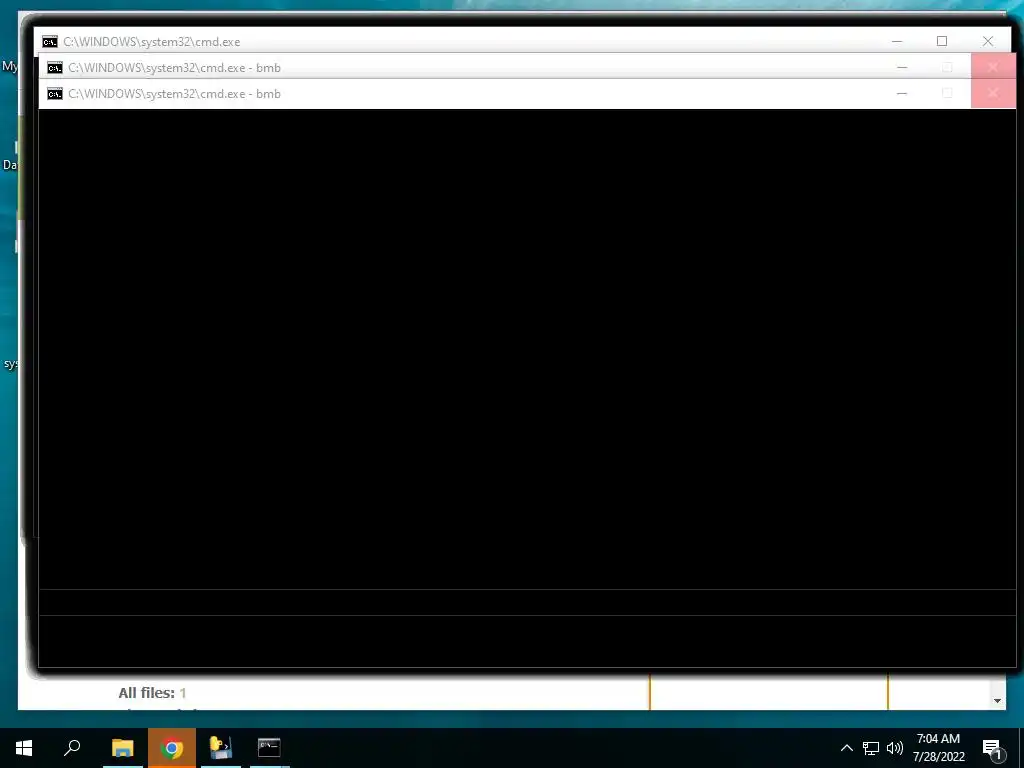
Task: Open the Windows Start menu
Action: 24,748
